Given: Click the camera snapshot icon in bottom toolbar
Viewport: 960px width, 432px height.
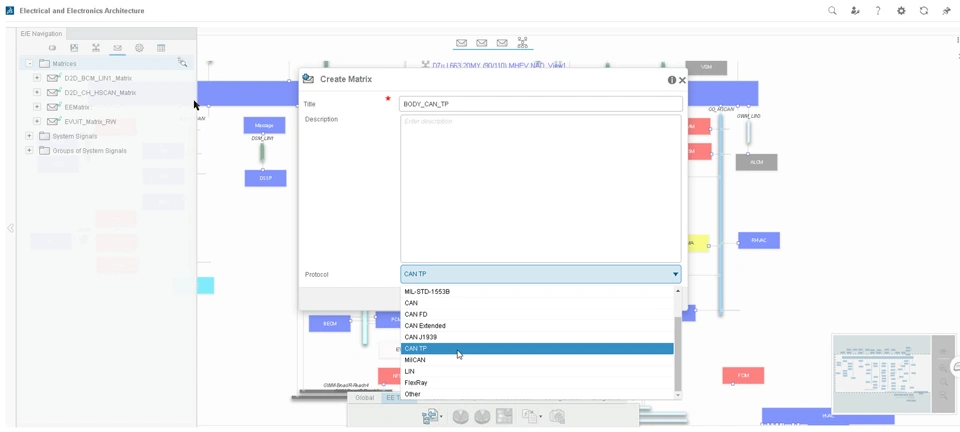Looking at the screenshot, I should (x=557, y=417).
